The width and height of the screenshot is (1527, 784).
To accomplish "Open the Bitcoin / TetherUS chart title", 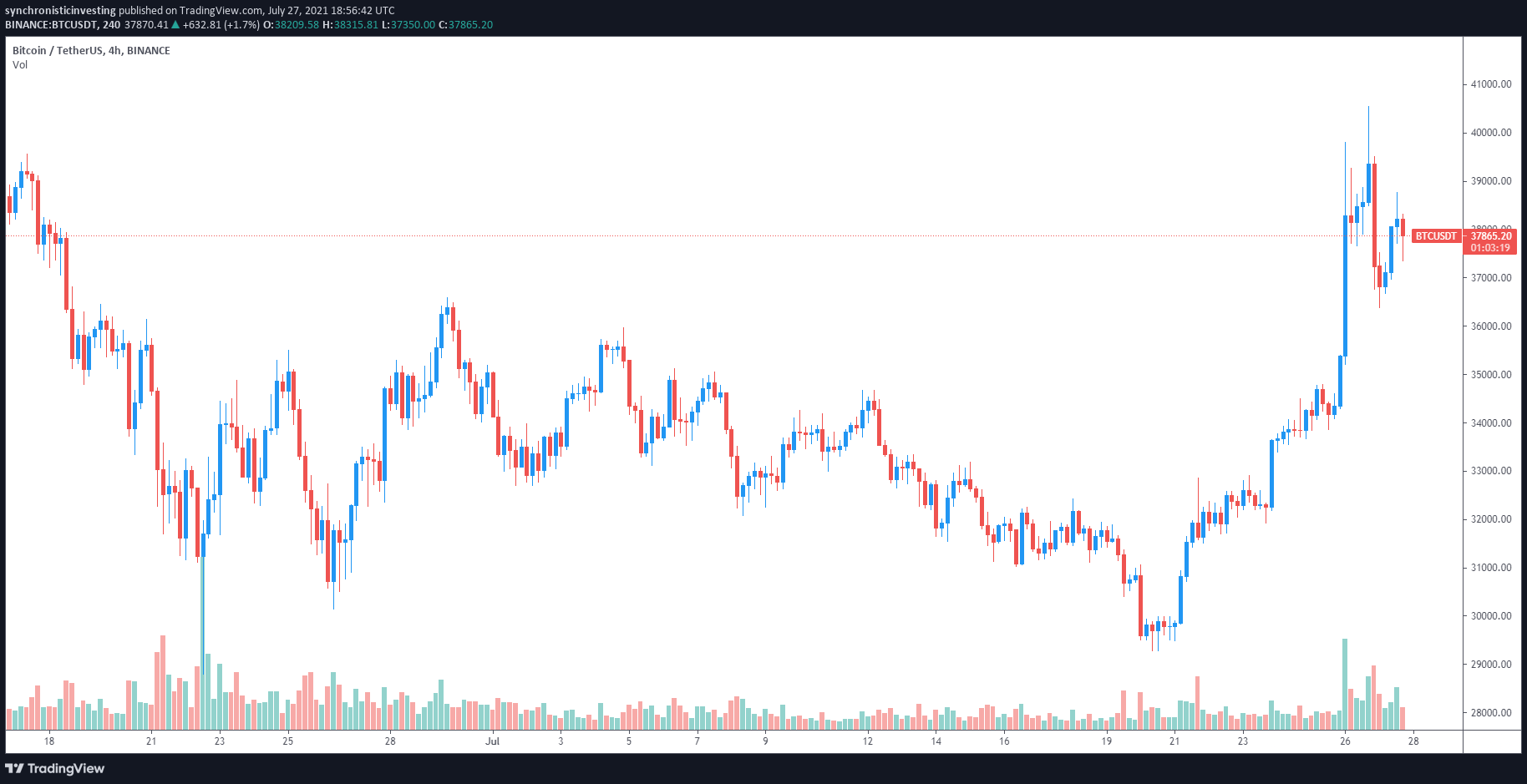I will (91, 51).
